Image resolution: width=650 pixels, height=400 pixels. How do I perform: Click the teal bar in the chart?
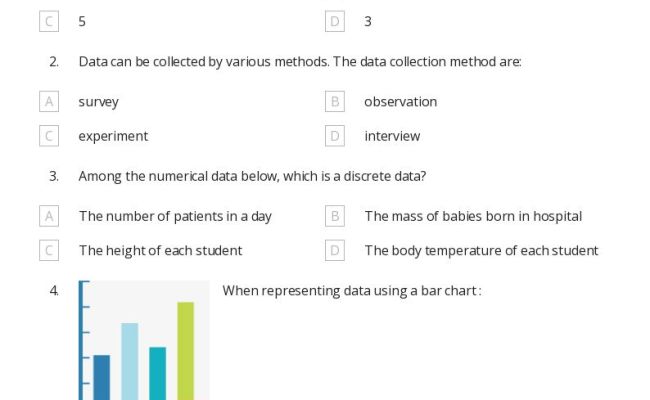coord(157,373)
